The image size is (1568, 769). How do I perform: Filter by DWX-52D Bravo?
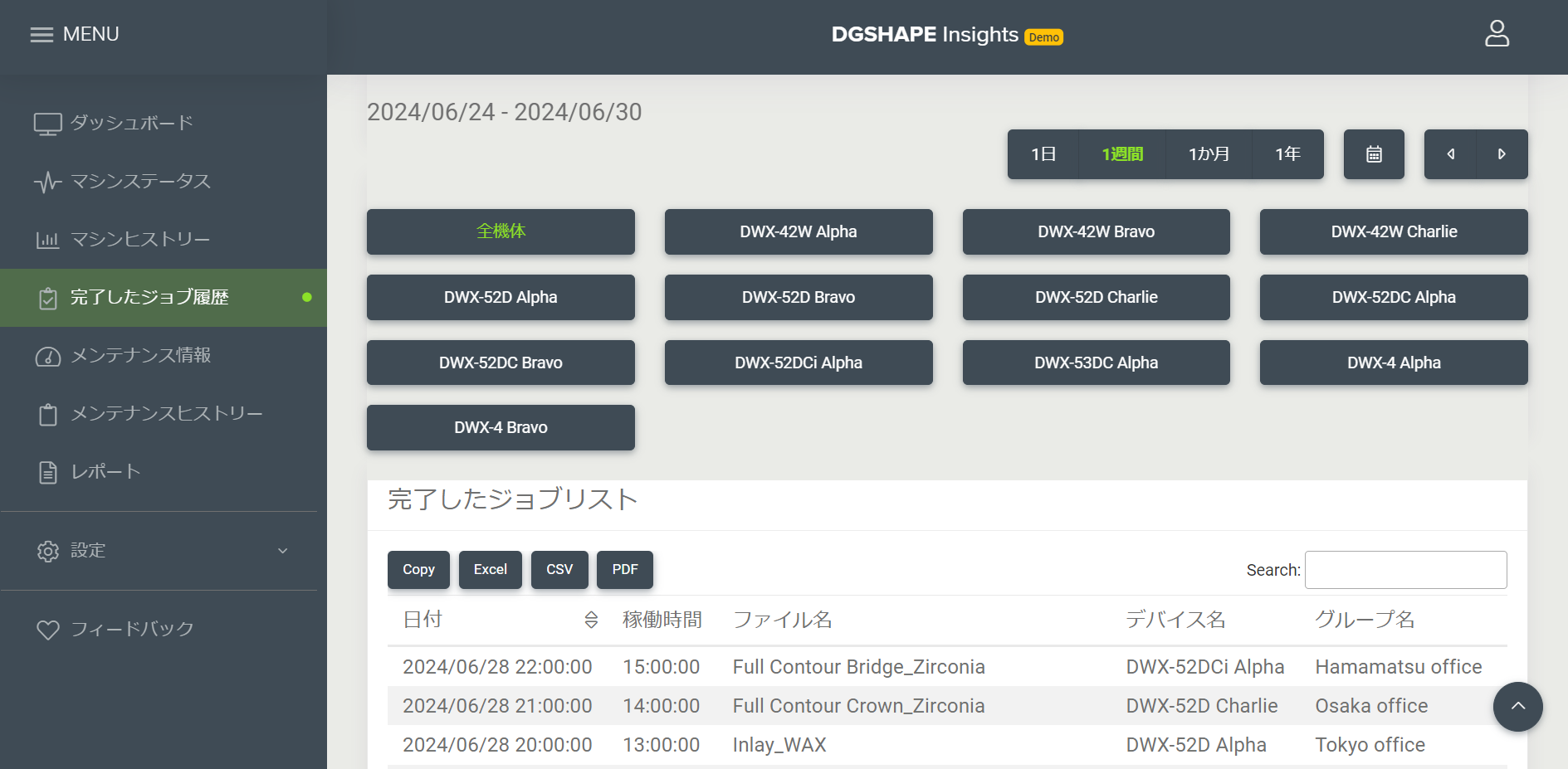pyautogui.click(x=799, y=297)
